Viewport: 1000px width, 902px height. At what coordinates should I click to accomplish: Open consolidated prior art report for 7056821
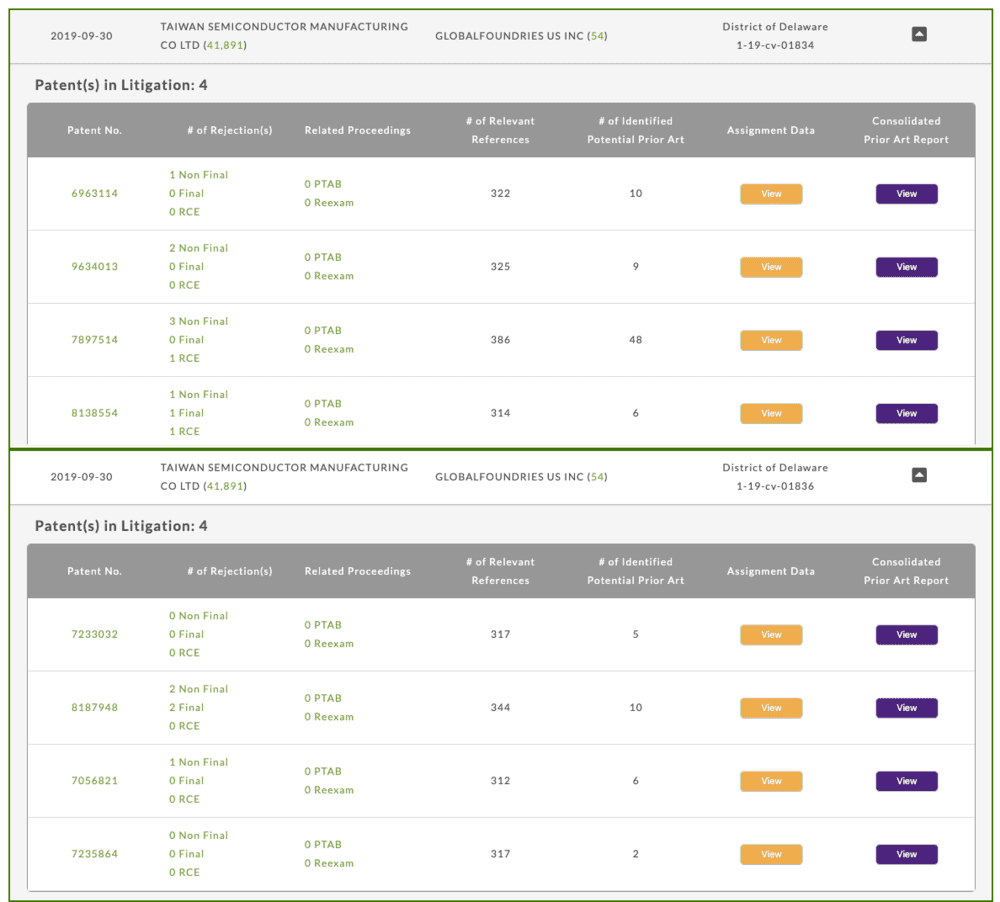pyautogui.click(x=906, y=781)
